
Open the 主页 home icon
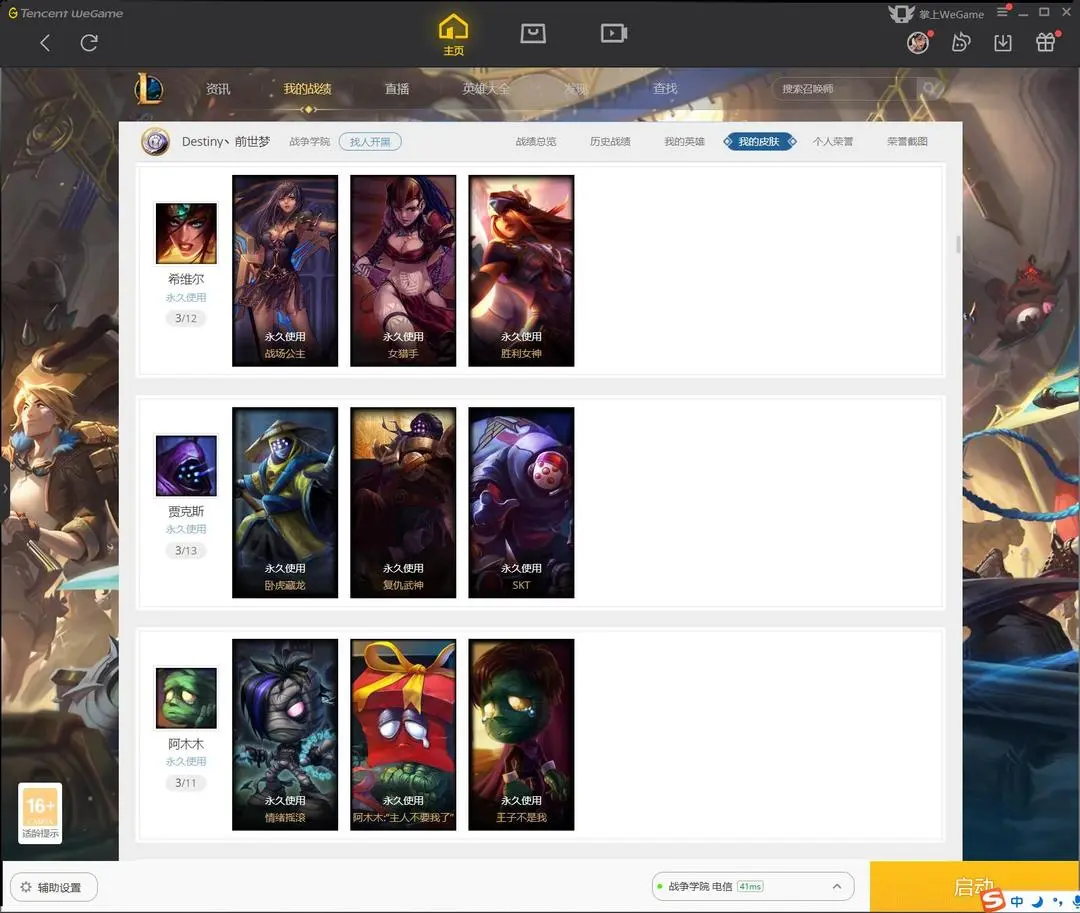tap(453, 34)
